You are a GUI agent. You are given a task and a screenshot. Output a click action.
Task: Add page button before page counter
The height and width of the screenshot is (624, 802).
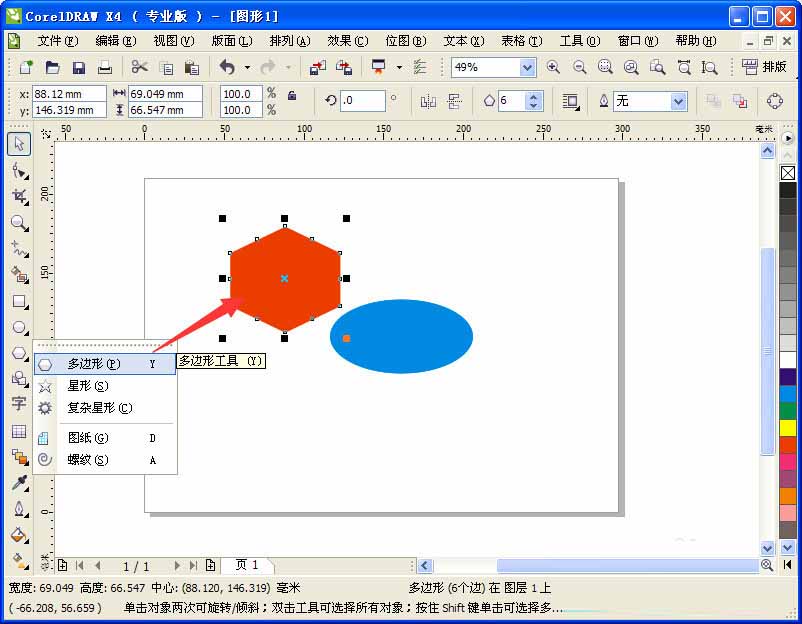point(62,565)
